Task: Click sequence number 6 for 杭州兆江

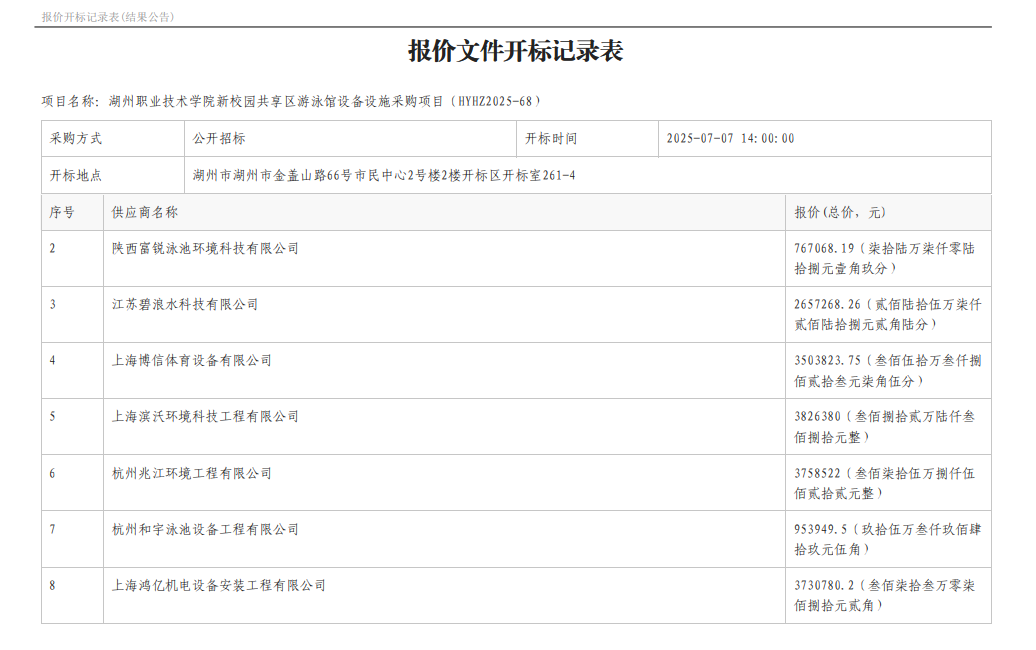Action: click(52, 474)
